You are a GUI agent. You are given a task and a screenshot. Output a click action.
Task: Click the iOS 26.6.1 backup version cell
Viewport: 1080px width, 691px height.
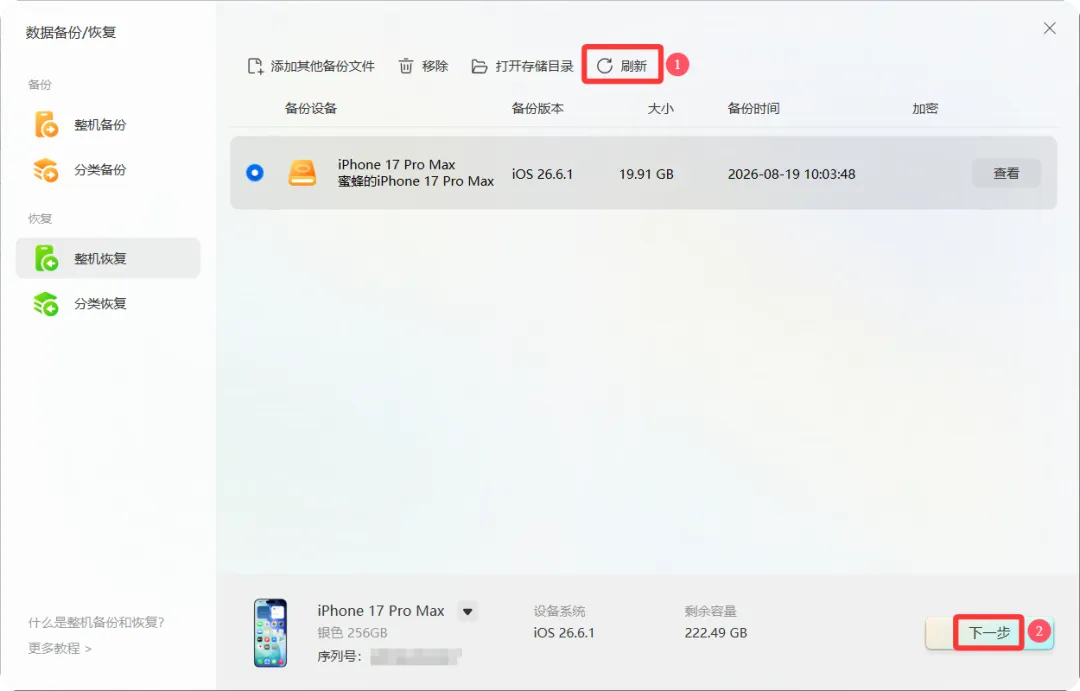point(542,174)
